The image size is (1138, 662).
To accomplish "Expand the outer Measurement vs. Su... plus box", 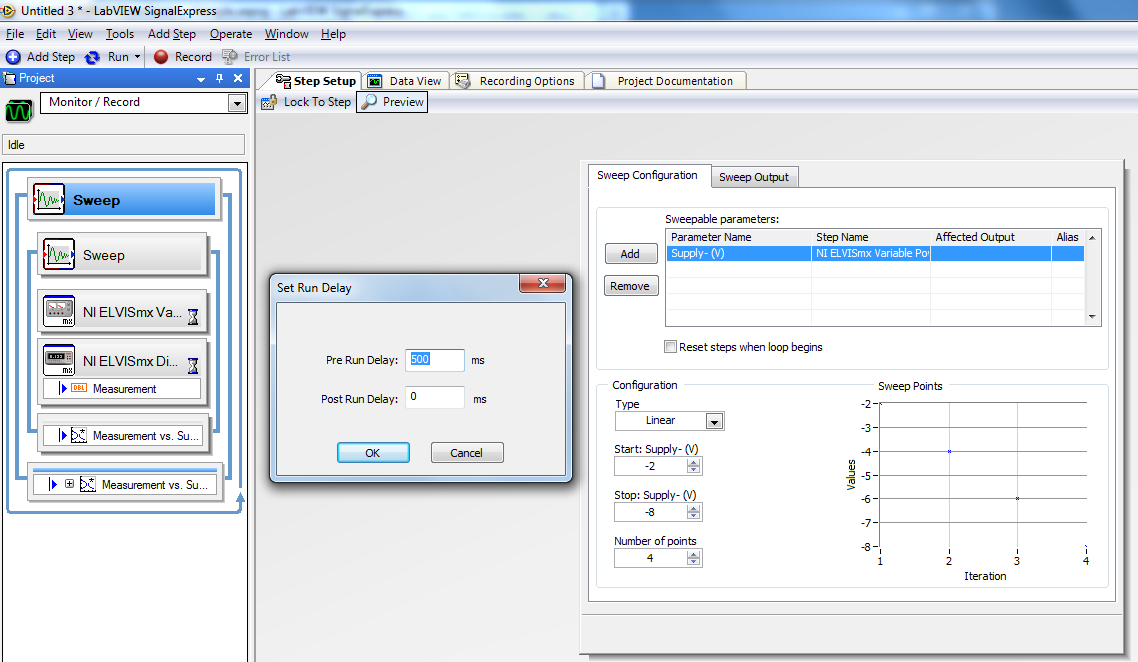I will (70, 483).
